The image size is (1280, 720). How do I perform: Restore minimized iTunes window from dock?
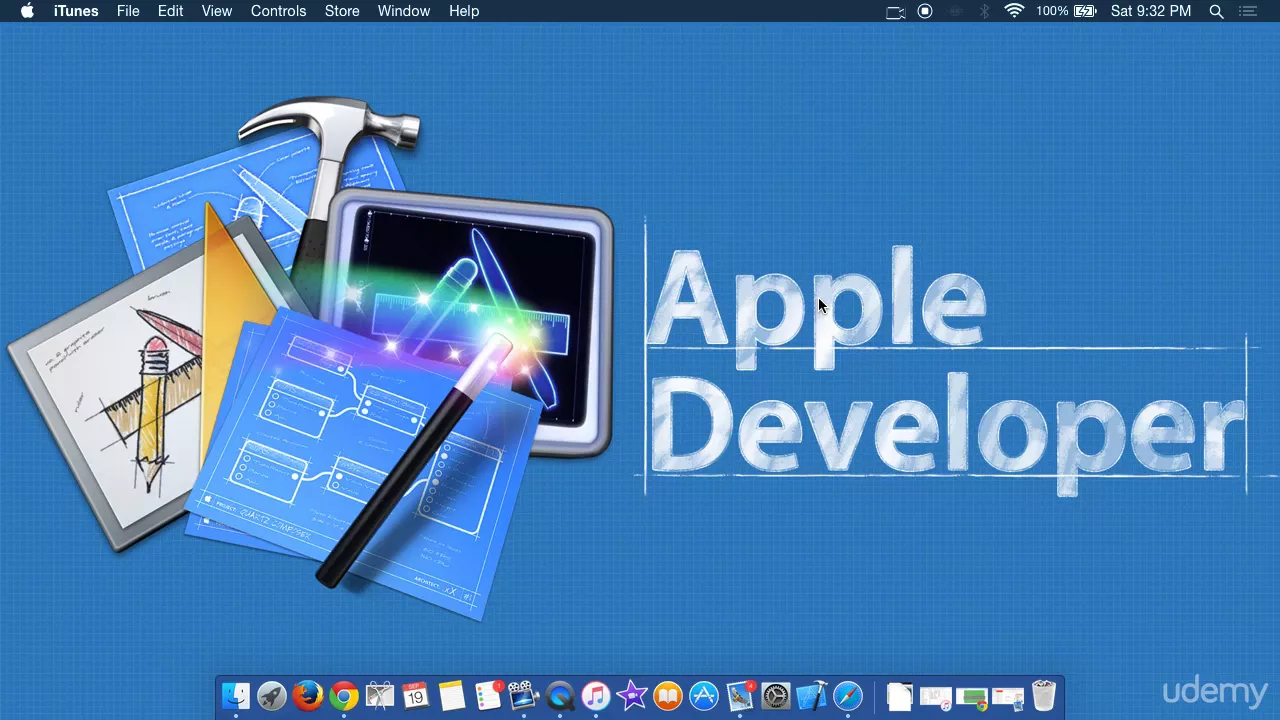[935, 698]
